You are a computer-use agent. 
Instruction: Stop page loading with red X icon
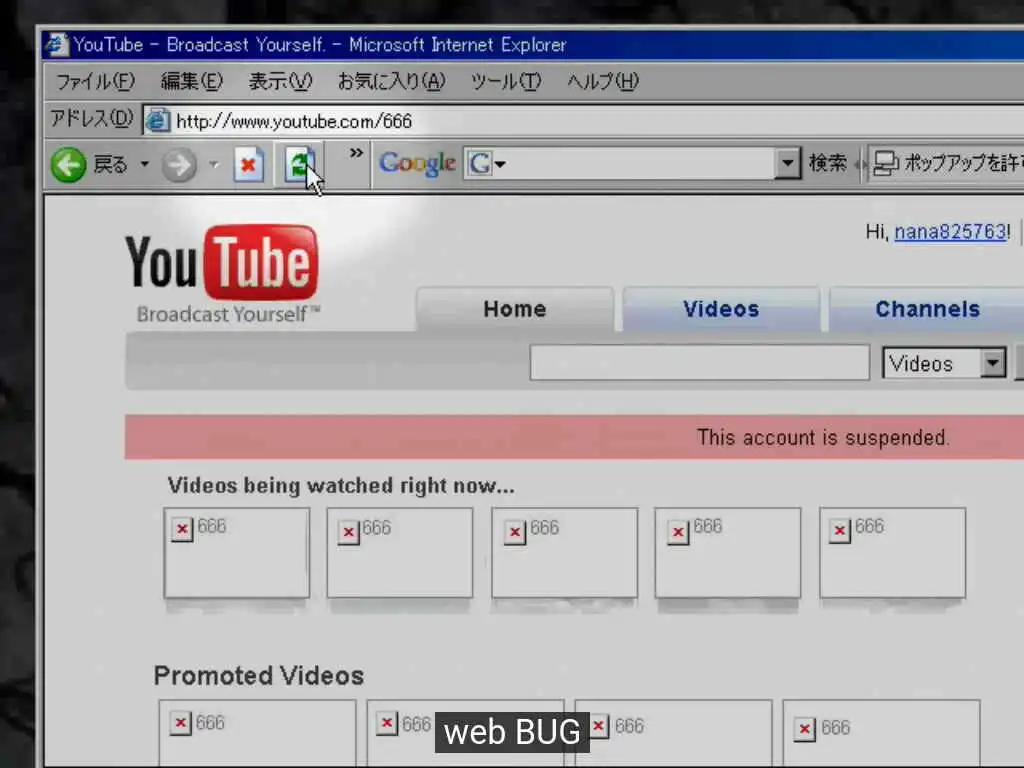[249, 165]
